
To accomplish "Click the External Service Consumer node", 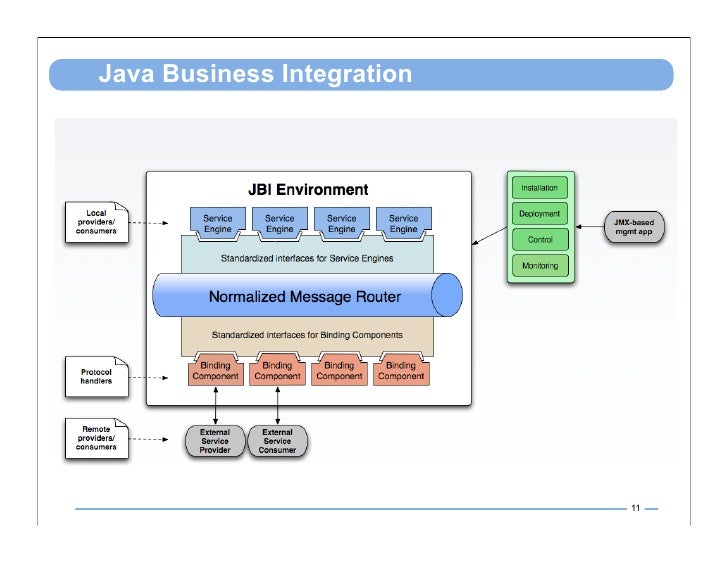I will (277, 441).
